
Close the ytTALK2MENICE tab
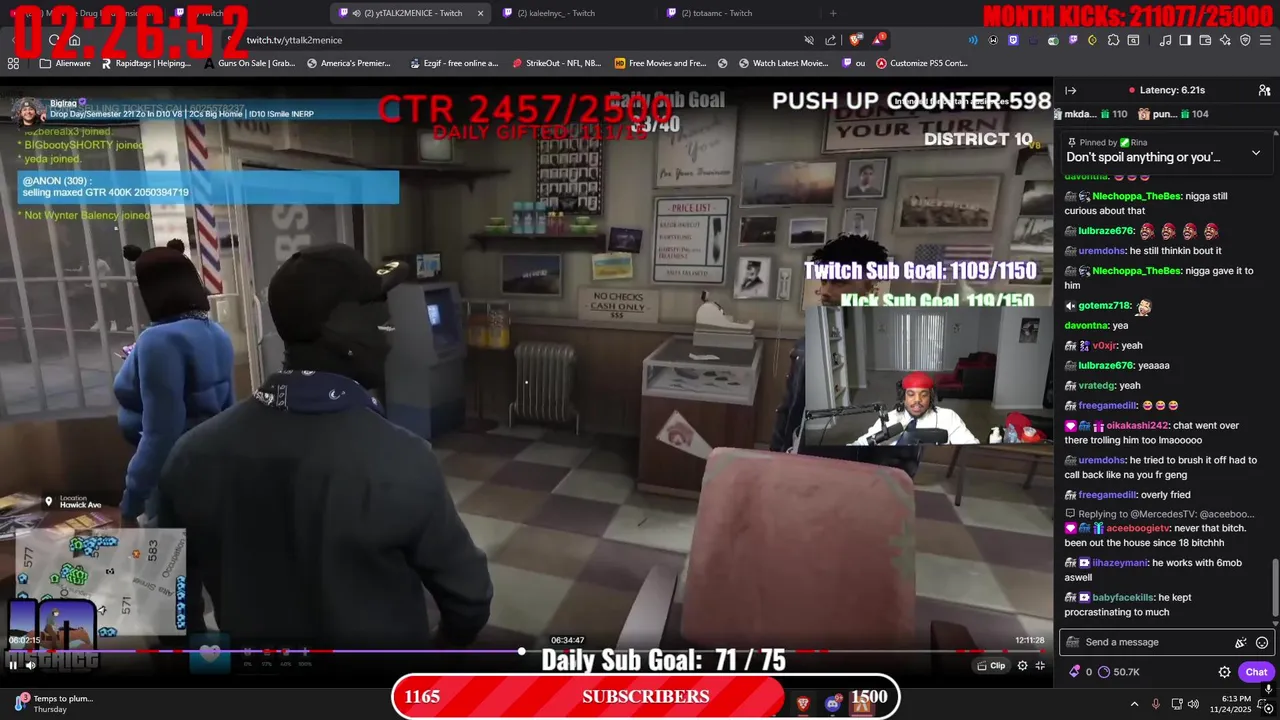coord(480,13)
